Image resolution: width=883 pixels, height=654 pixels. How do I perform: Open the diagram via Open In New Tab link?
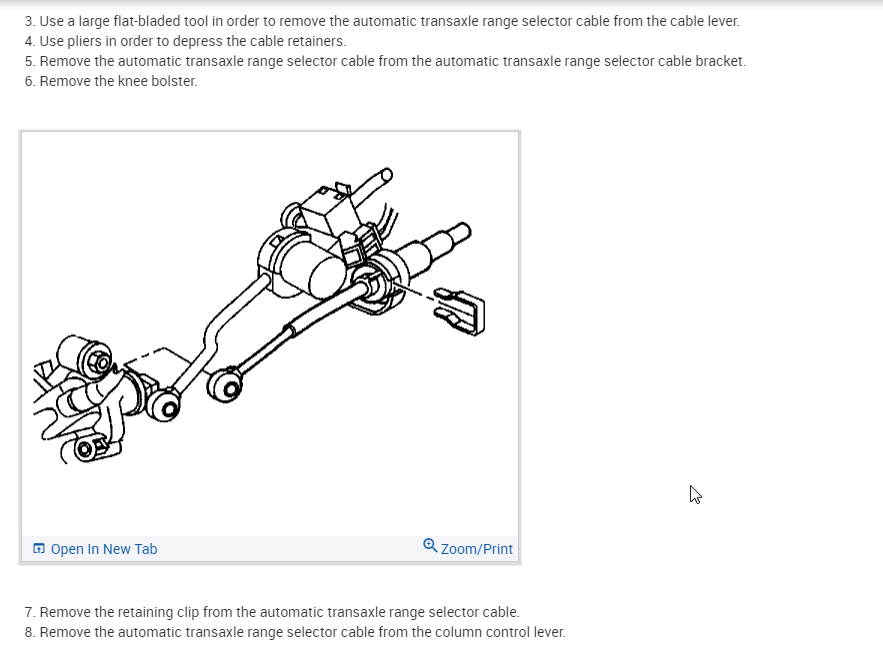[104, 549]
